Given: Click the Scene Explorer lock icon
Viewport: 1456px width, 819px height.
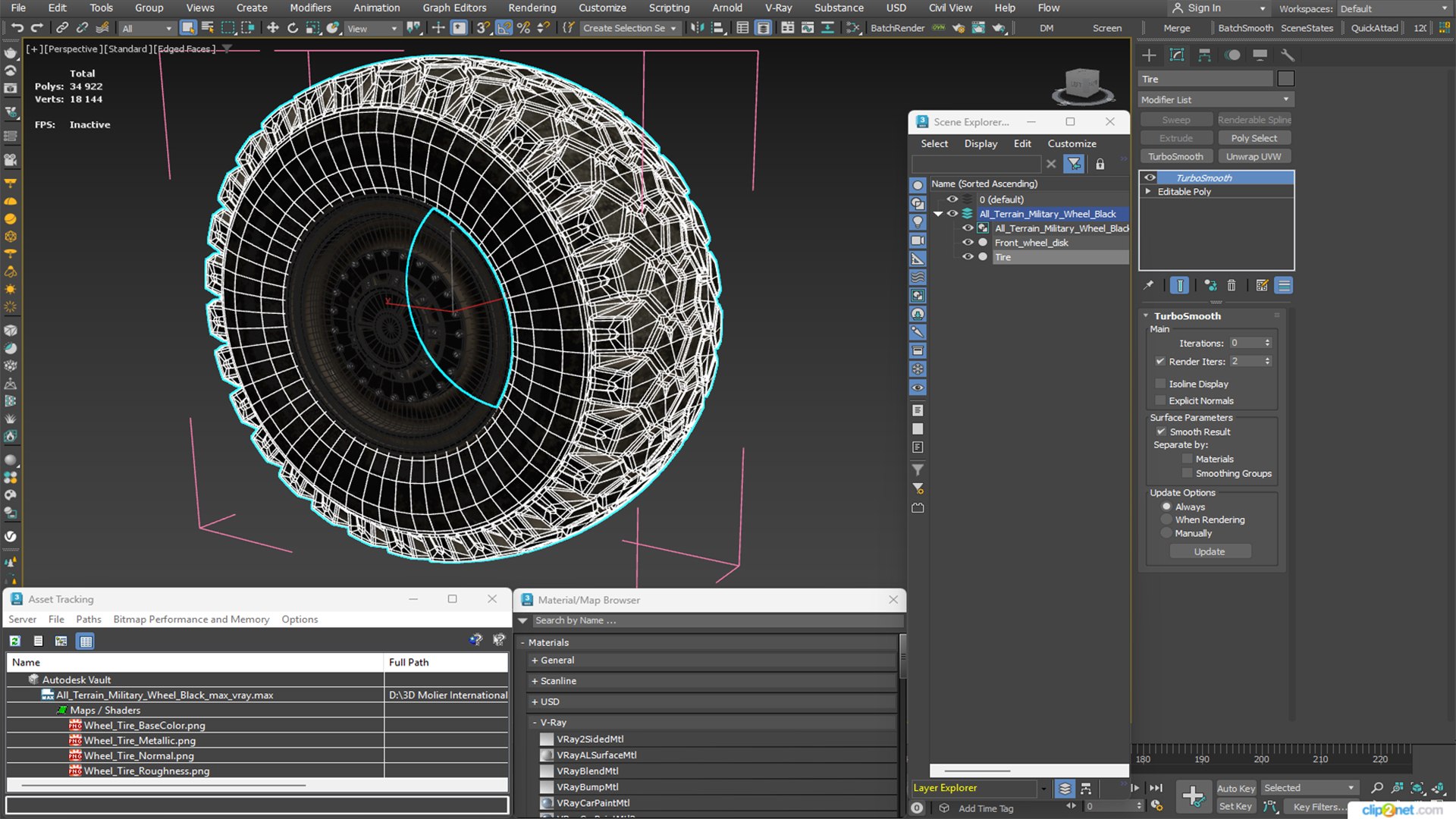Looking at the screenshot, I should (1100, 164).
